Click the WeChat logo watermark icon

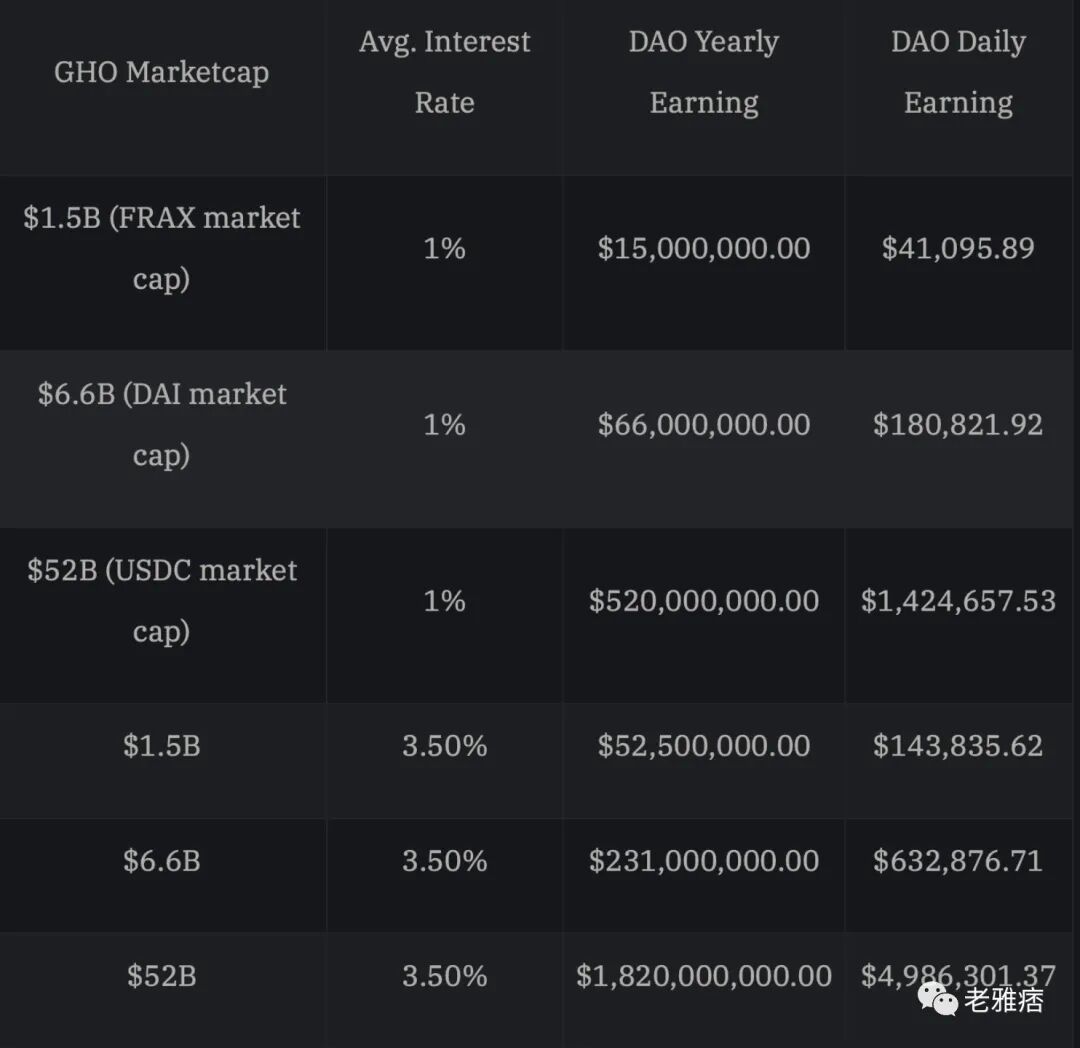[x=937, y=998]
